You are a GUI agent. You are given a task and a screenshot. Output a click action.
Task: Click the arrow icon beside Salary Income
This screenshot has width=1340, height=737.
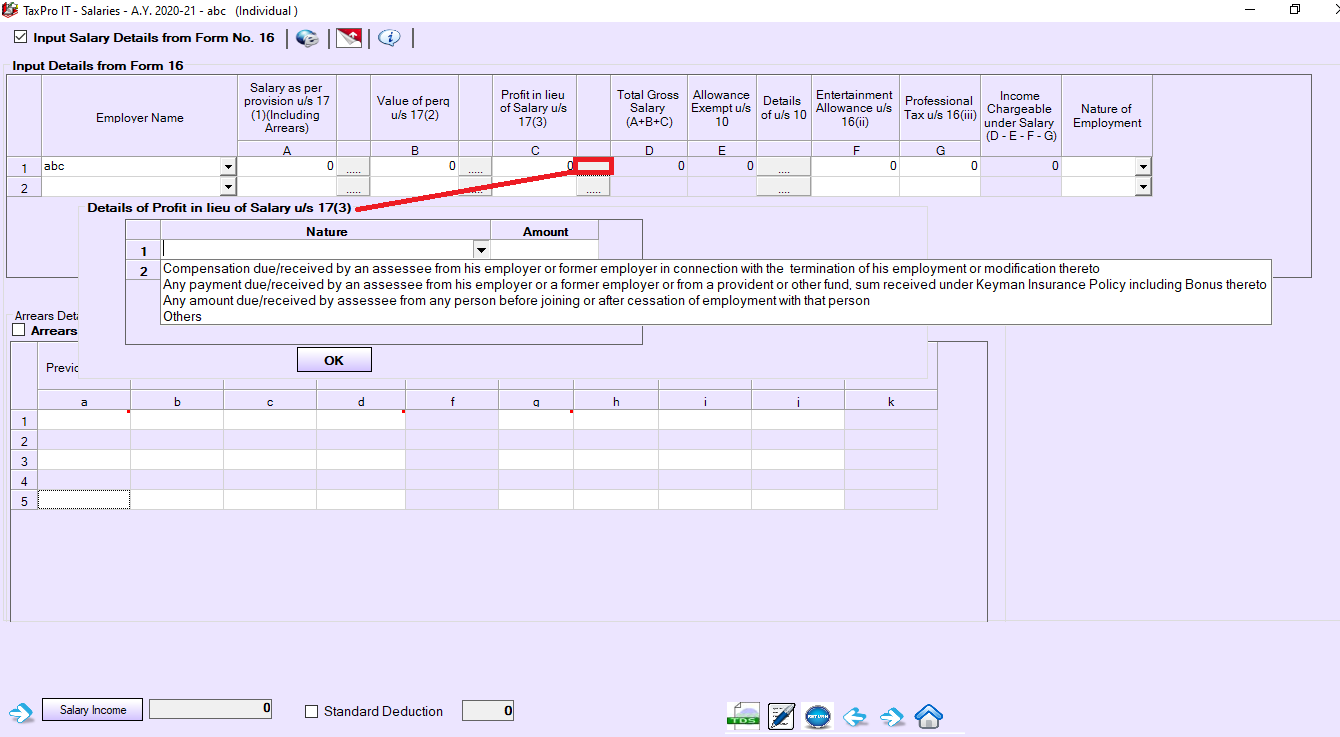21,712
